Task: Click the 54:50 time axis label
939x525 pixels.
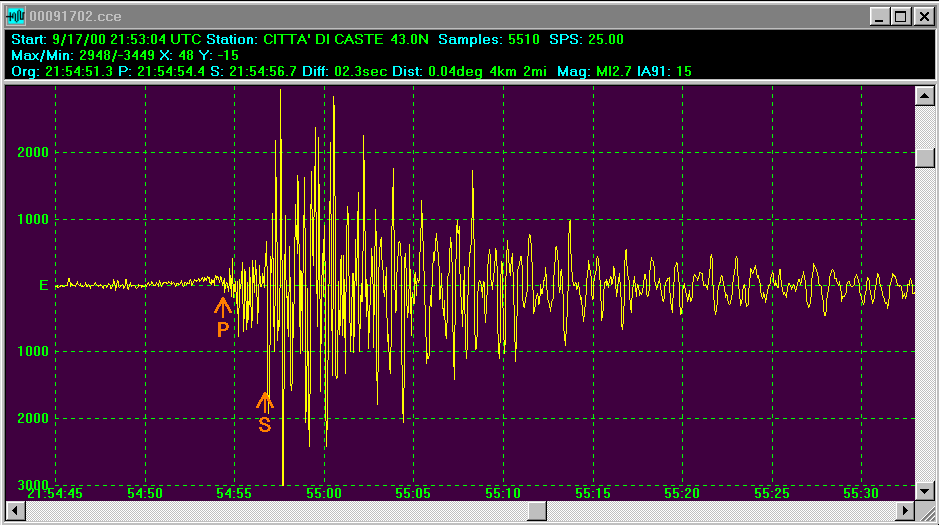Action: (145, 494)
